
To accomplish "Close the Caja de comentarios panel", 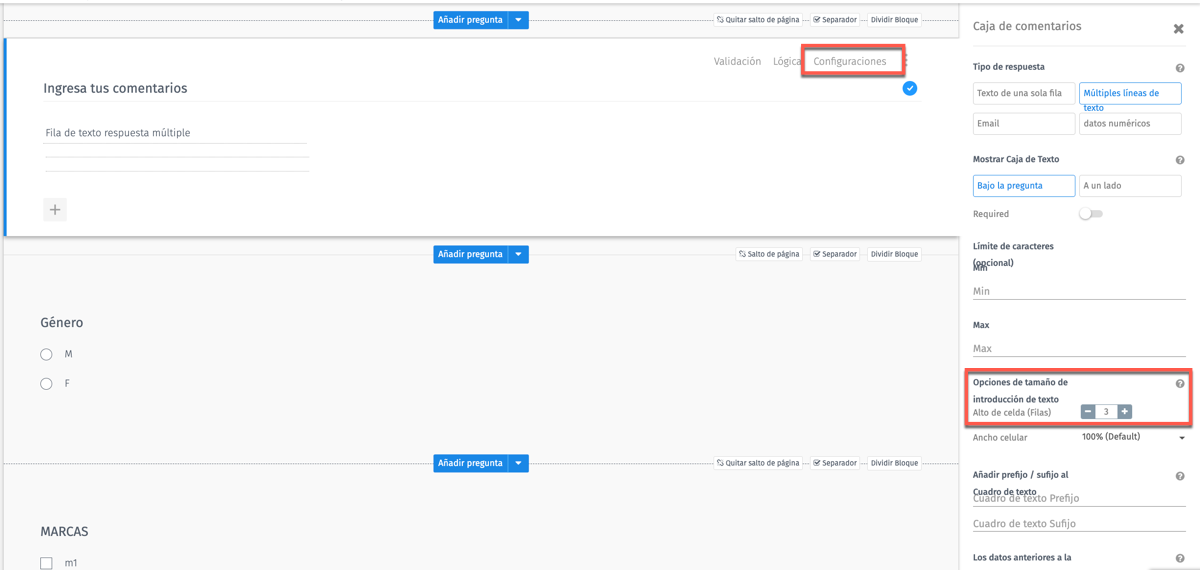I will [x=1178, y=29].
